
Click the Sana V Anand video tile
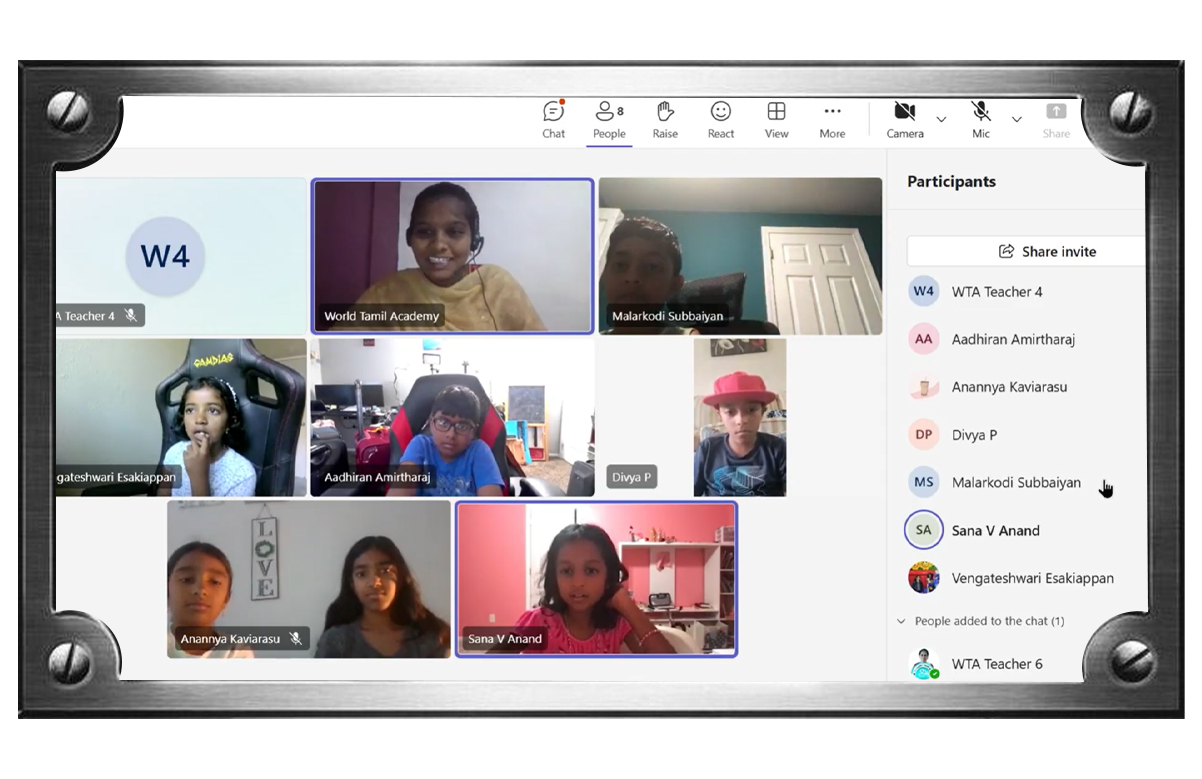(596, 579)
